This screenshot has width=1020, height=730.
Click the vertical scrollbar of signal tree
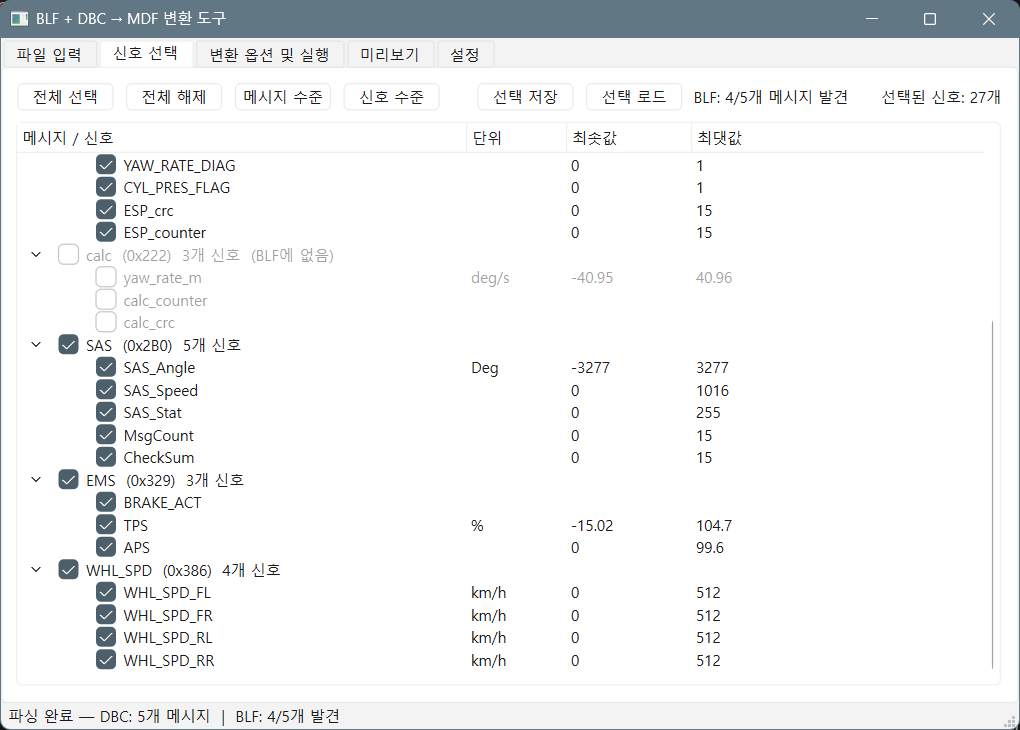(992, 494)
